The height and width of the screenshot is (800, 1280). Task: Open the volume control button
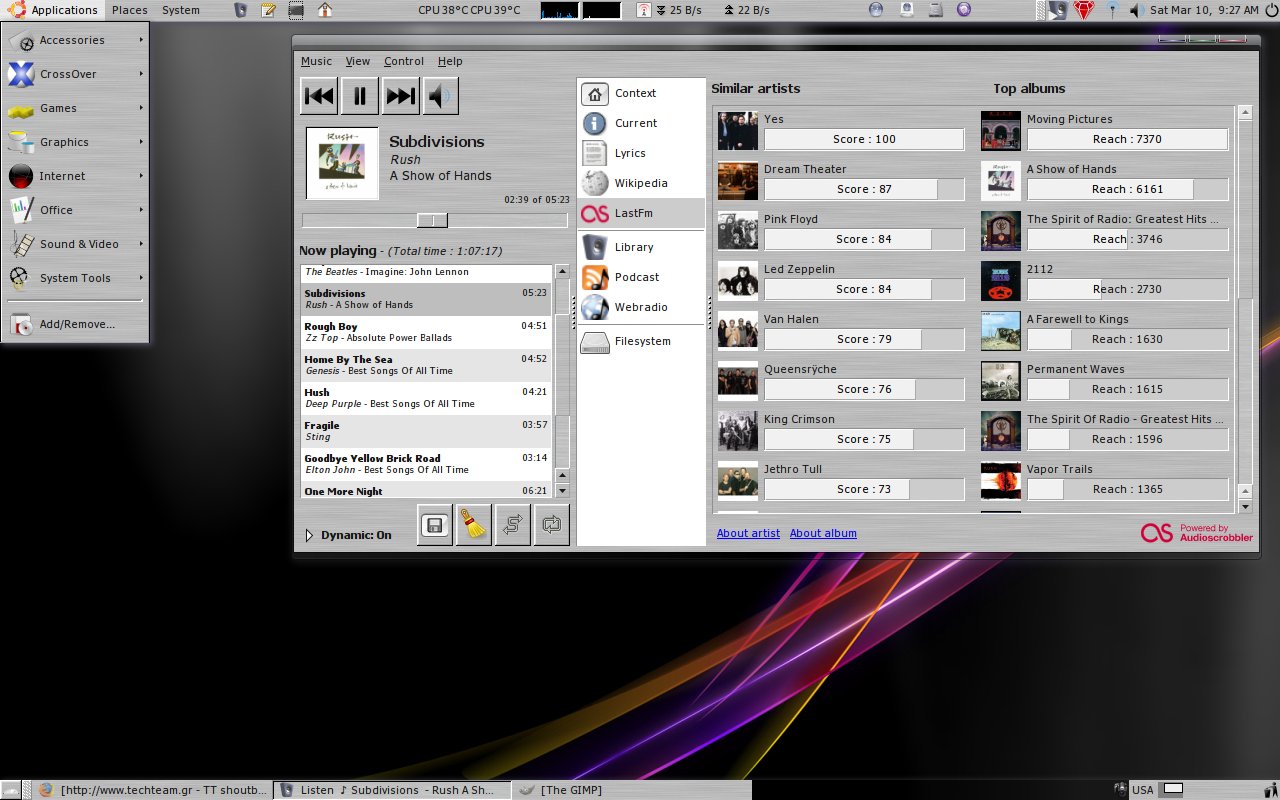(441, 96)
